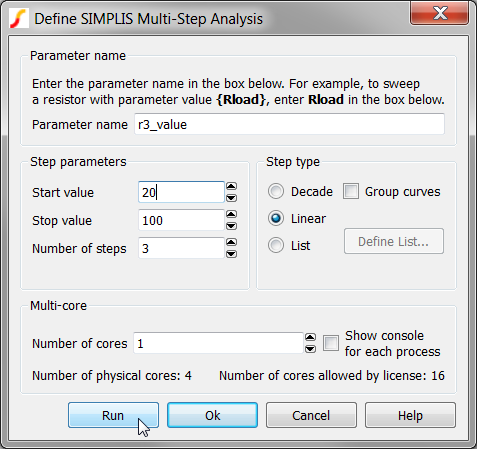Viewport: 477px width, 449px height.
Task: Select the Number of steps field
Action: pyautogui.click(x=181, y=248)
